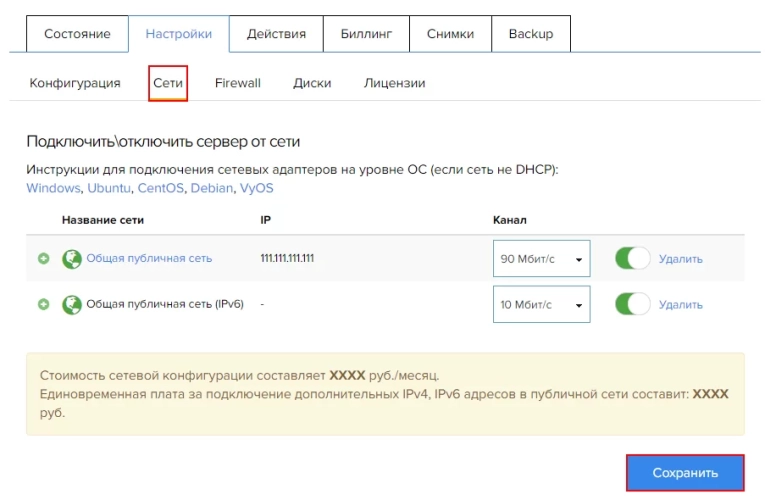Click globe icon of IPv6 public network
The width and height of the screenshot is (765, 499).
point(72,304)
